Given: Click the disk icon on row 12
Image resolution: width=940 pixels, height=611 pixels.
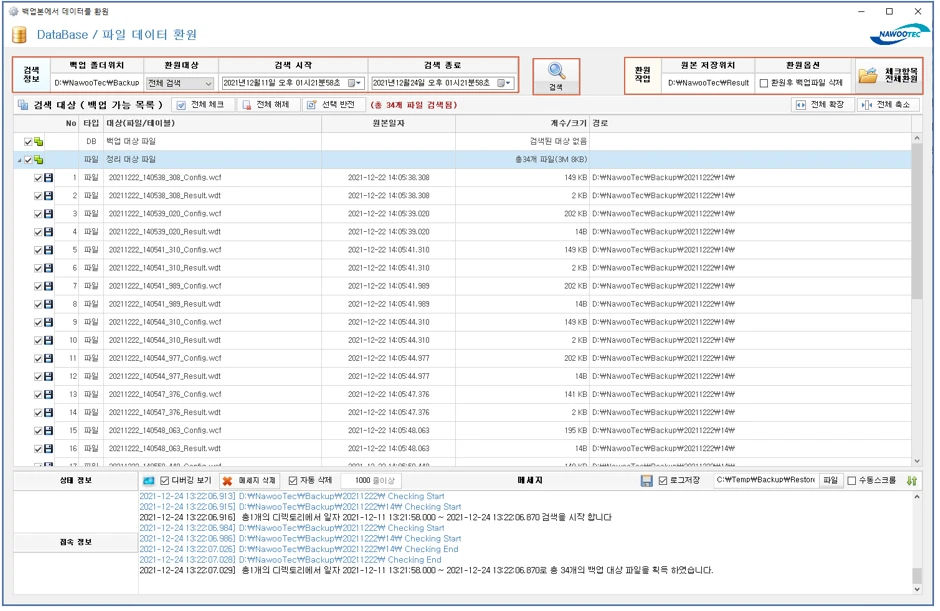Looking at the screenshot, I should 49,376.
